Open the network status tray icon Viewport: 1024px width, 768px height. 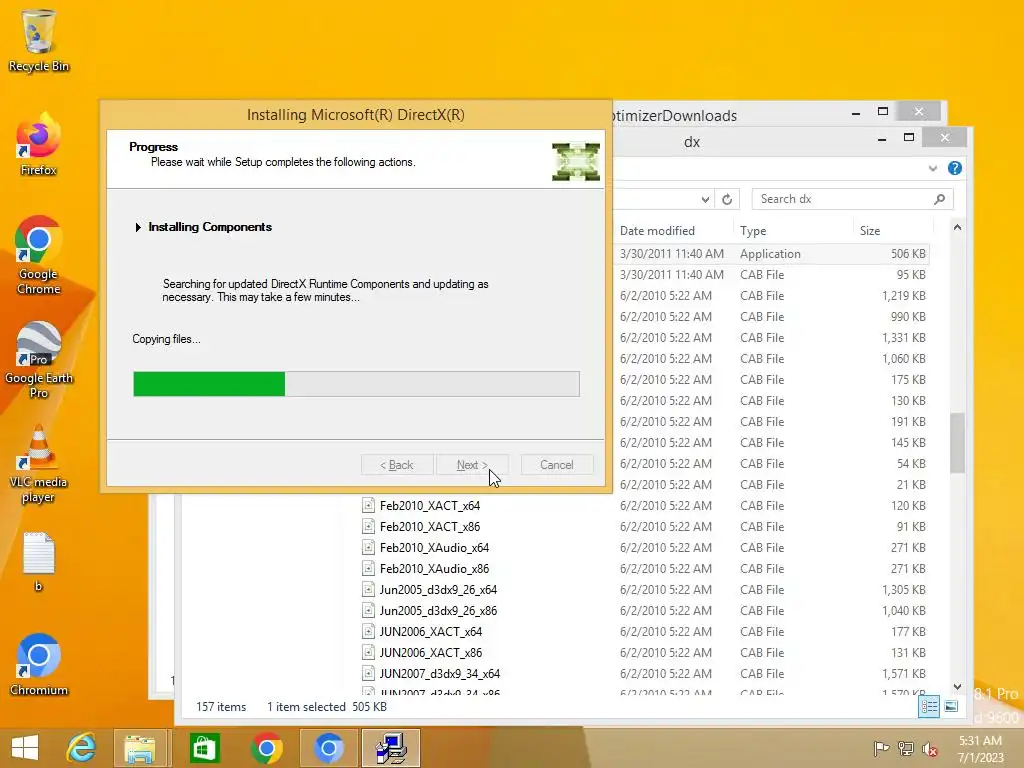tap(906, 749)
